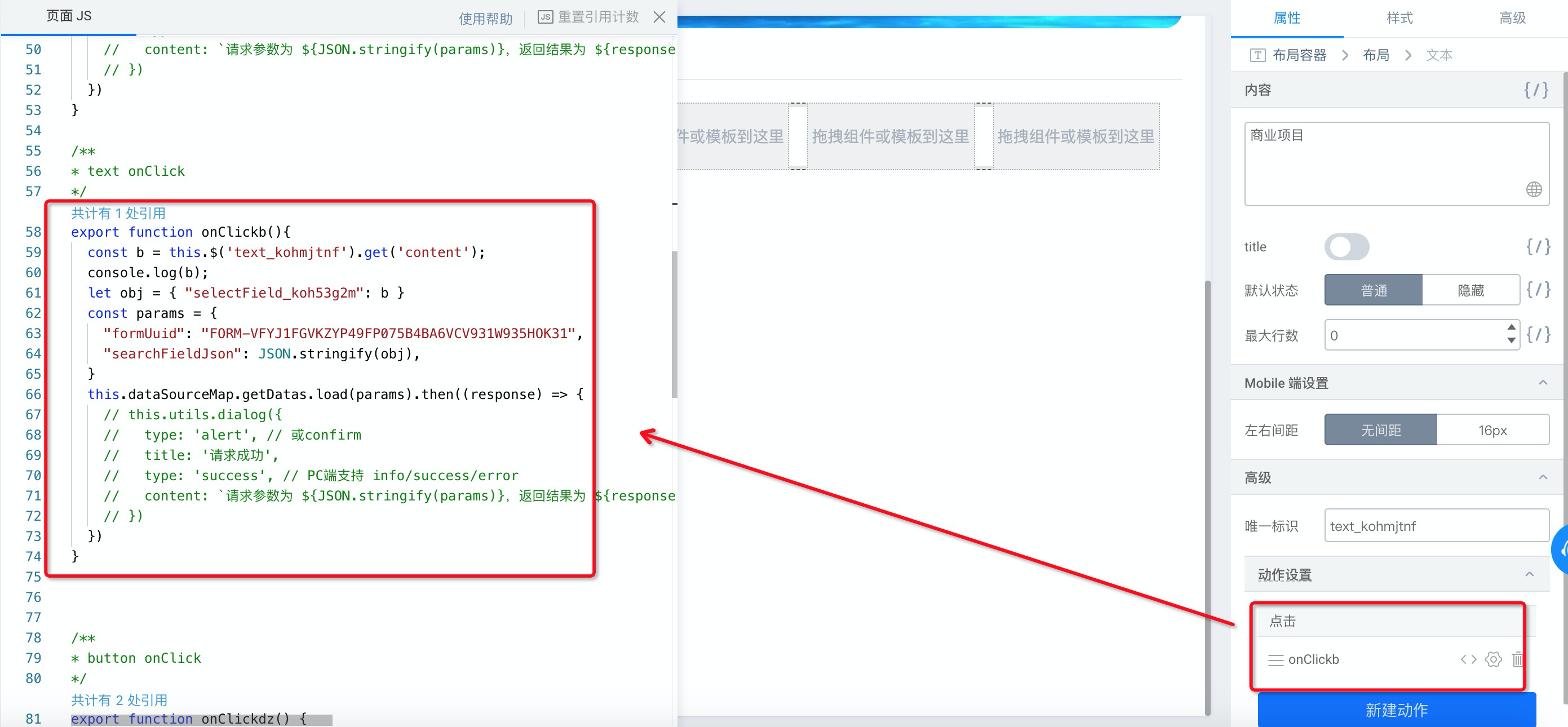Click the * text onClick comment line
Viewport: 1568px width, 727px height.
pos(128,171)
